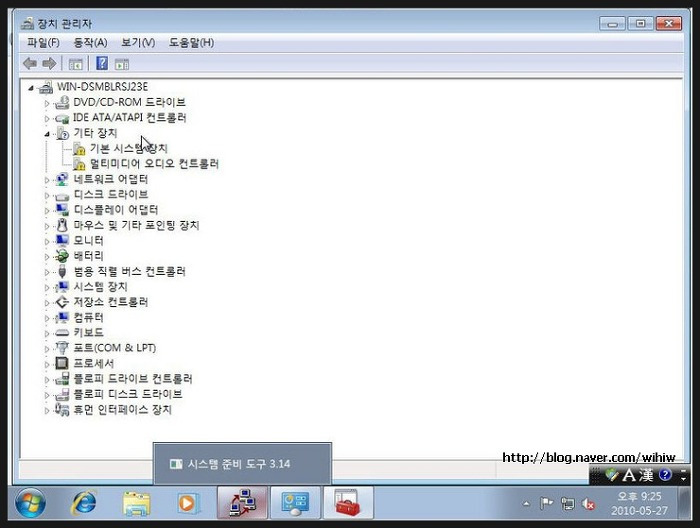The image size is (700, 528).
Task: Select the 네트워크 어댑터 icon
Action: coord(62,179)
